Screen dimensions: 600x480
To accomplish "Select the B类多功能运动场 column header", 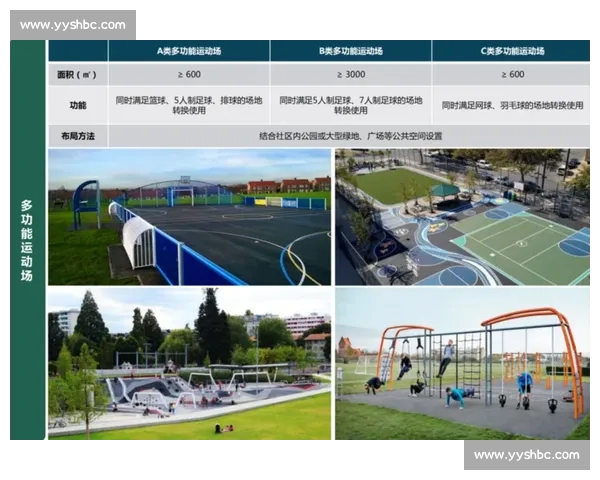I will pyautogui.click(x=350, y=51).
